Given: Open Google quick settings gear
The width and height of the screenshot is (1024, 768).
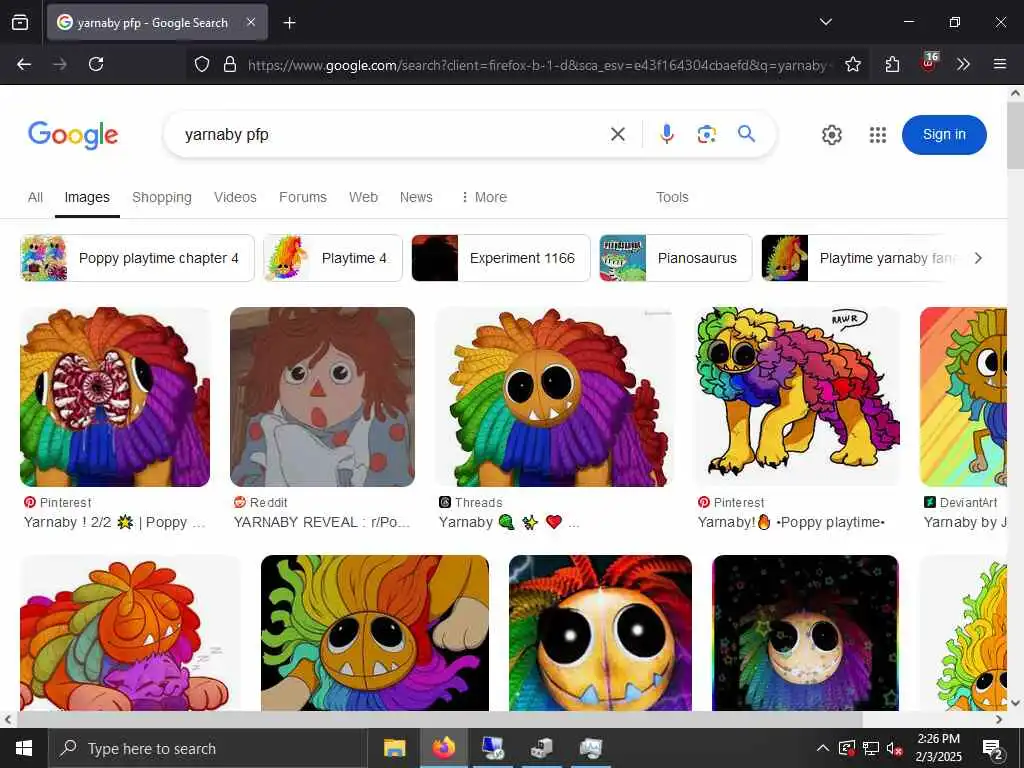Looking at the screenshot, I should click(832, 135).
